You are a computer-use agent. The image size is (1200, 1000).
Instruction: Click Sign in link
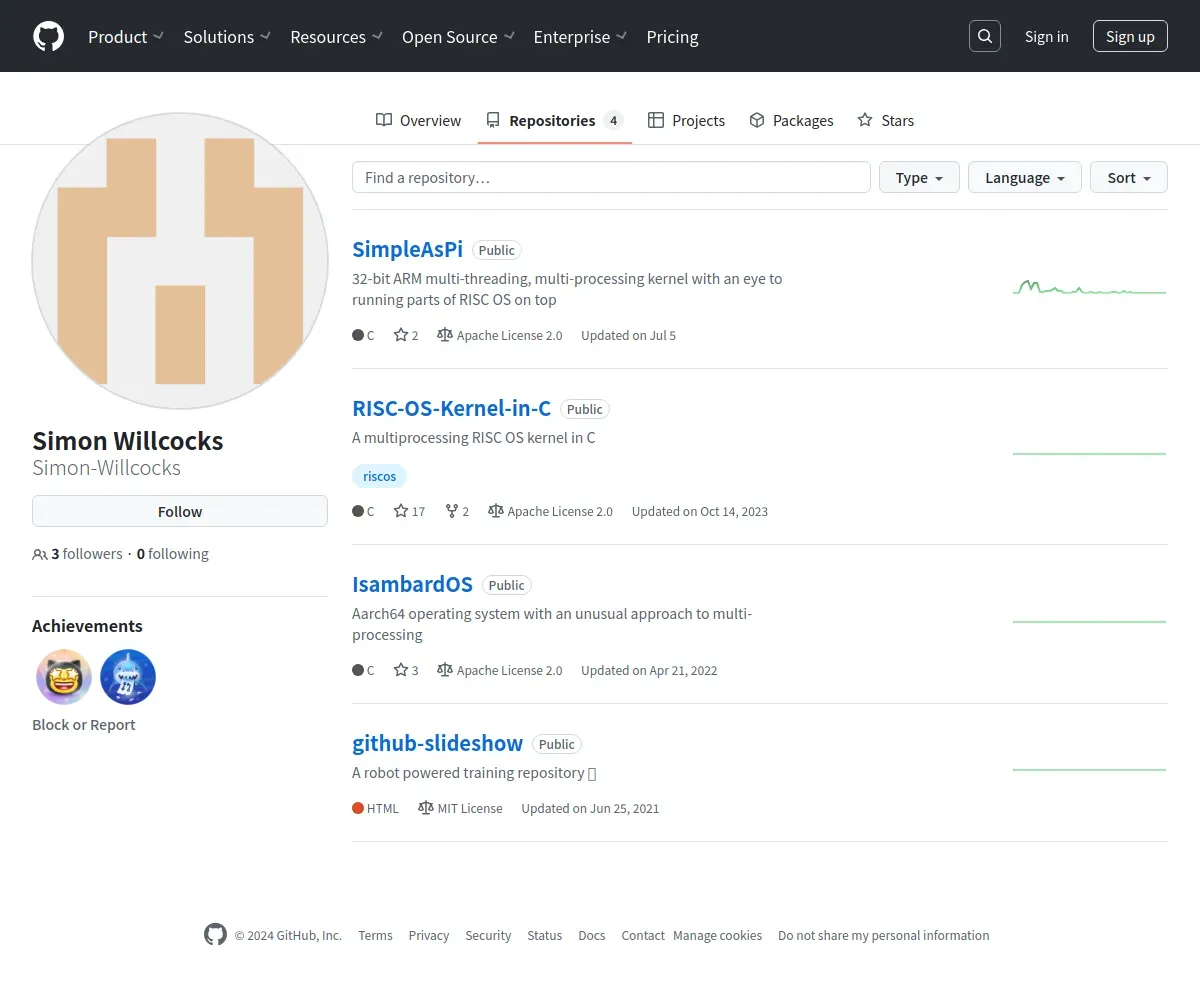1046,36
